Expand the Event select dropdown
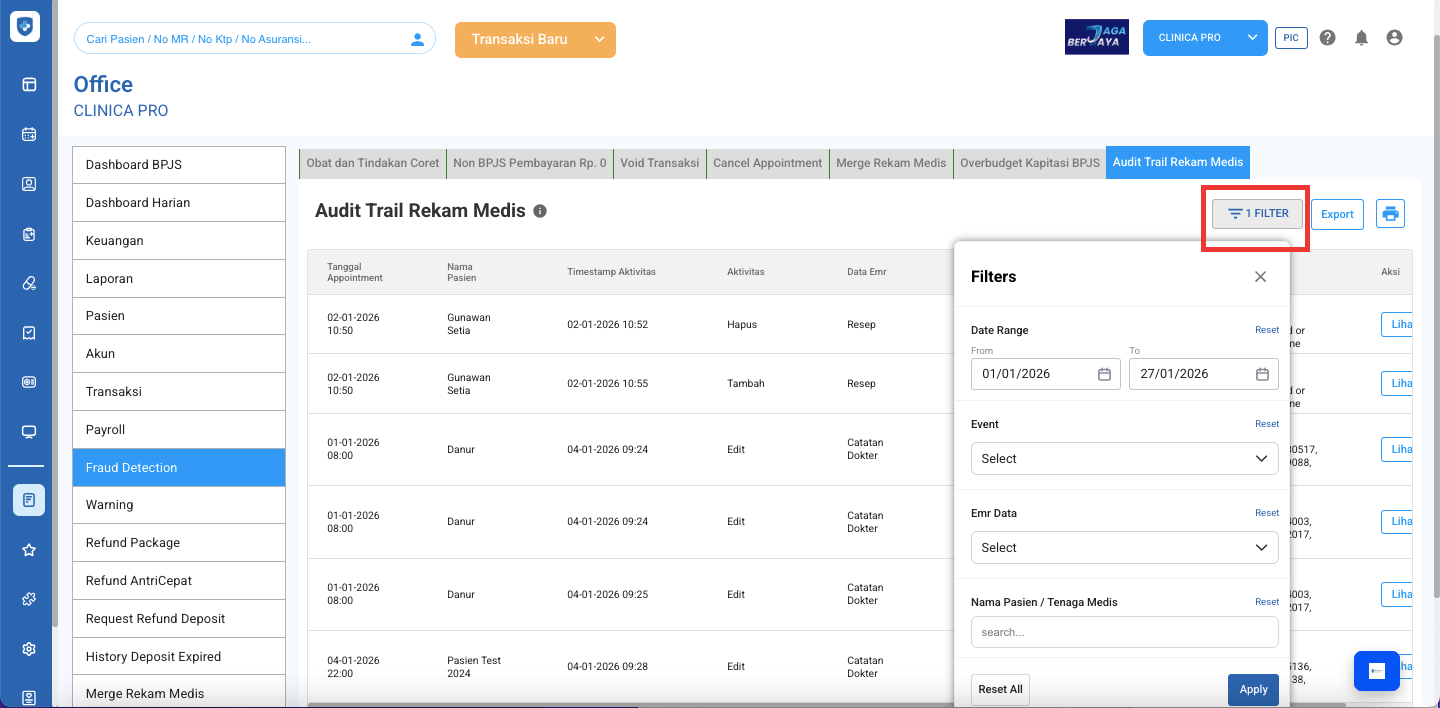1440x708 pixels. click(1124, 459)
